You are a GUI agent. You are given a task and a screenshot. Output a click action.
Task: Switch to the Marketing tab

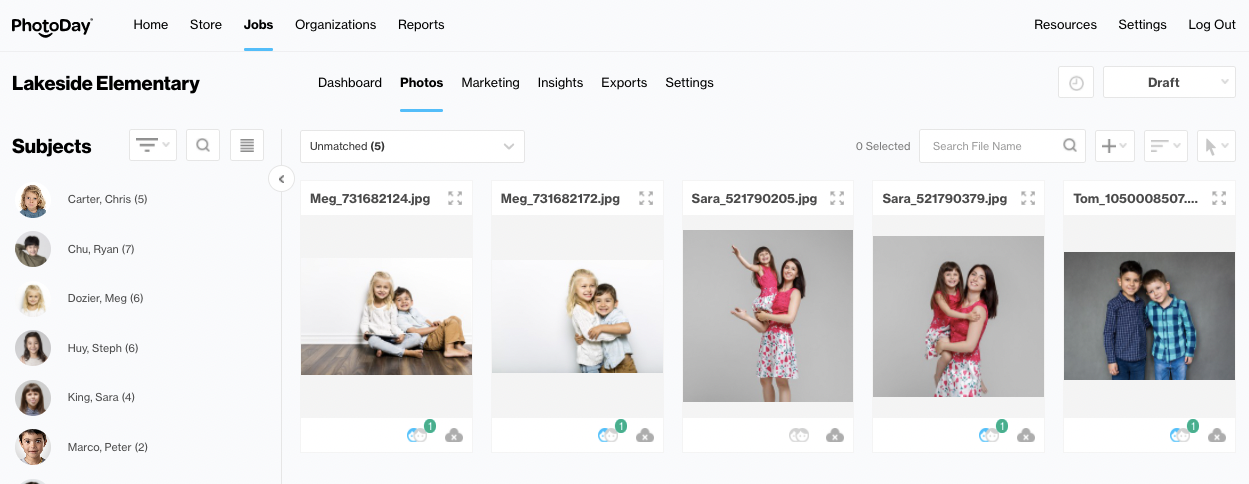tap(490, 83)
